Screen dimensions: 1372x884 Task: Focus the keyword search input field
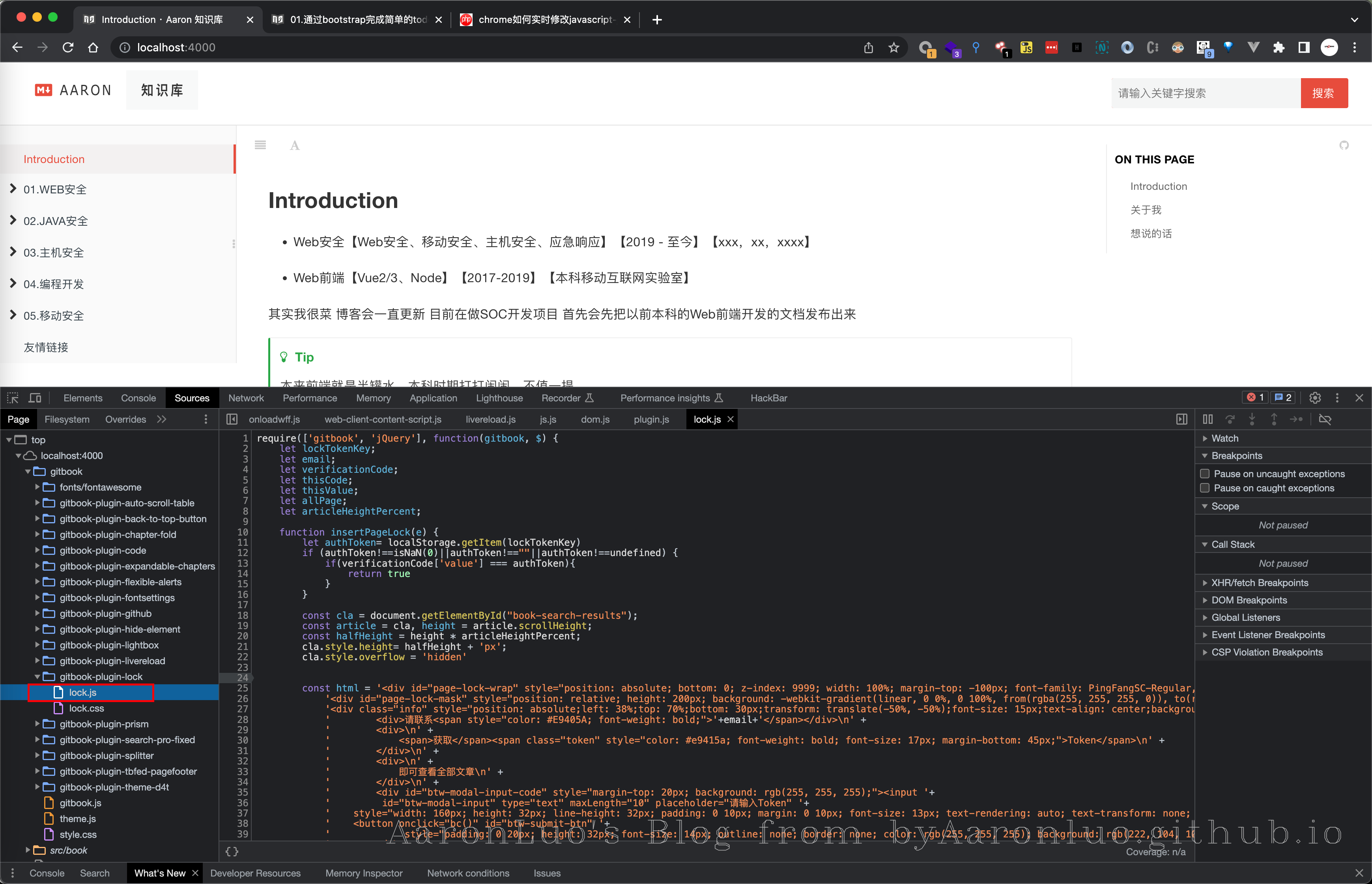point(1205,93)
